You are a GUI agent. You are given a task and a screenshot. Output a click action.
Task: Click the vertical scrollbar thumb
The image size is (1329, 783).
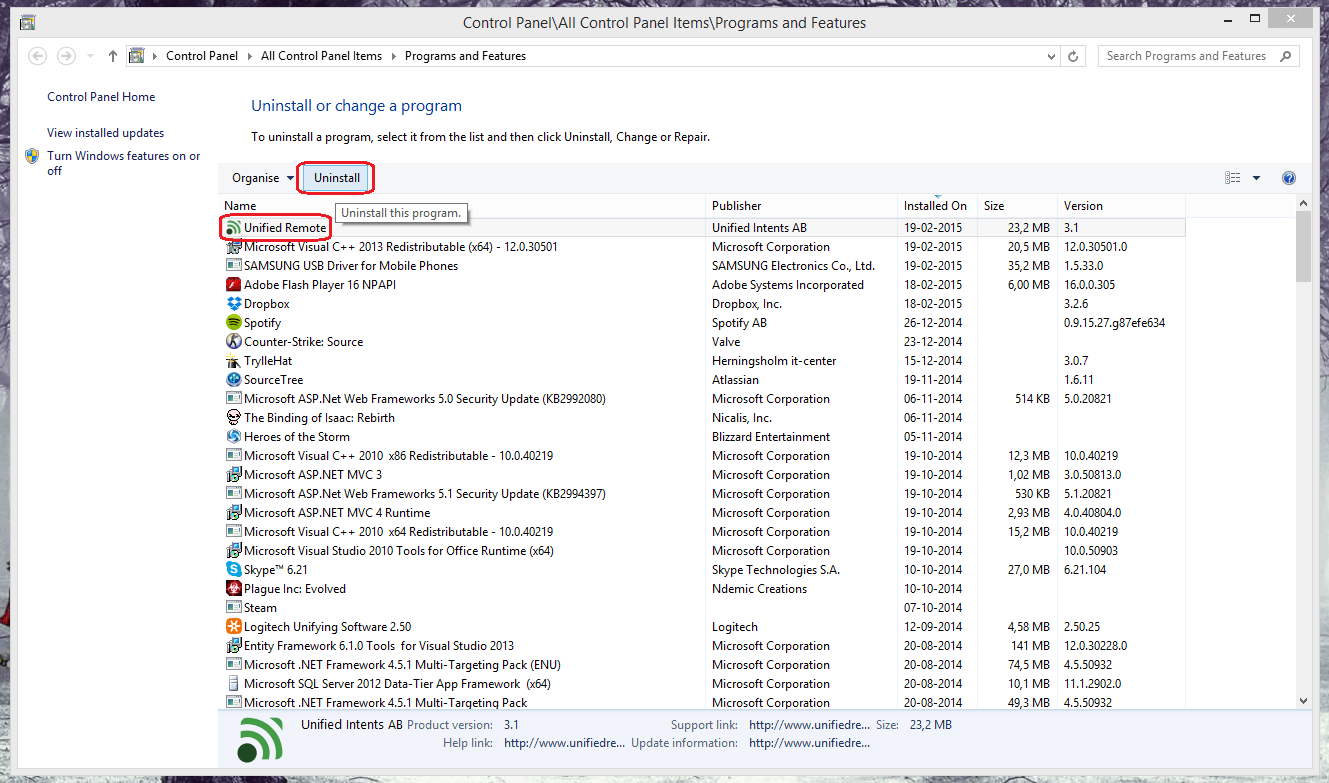[x=1303, y=247]
